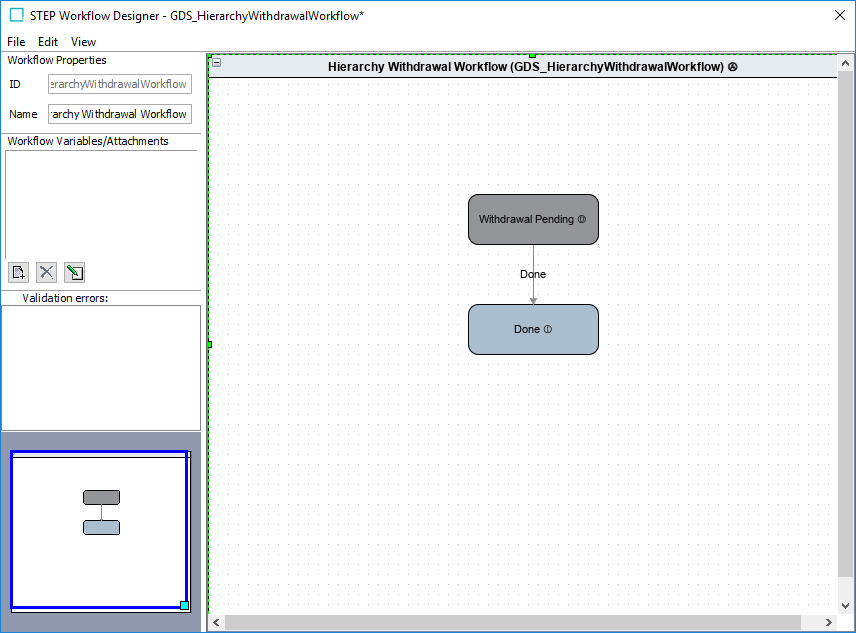Click the edit variable pencil icon
Viewport: 856px width, 633px height.
[74, 272]
